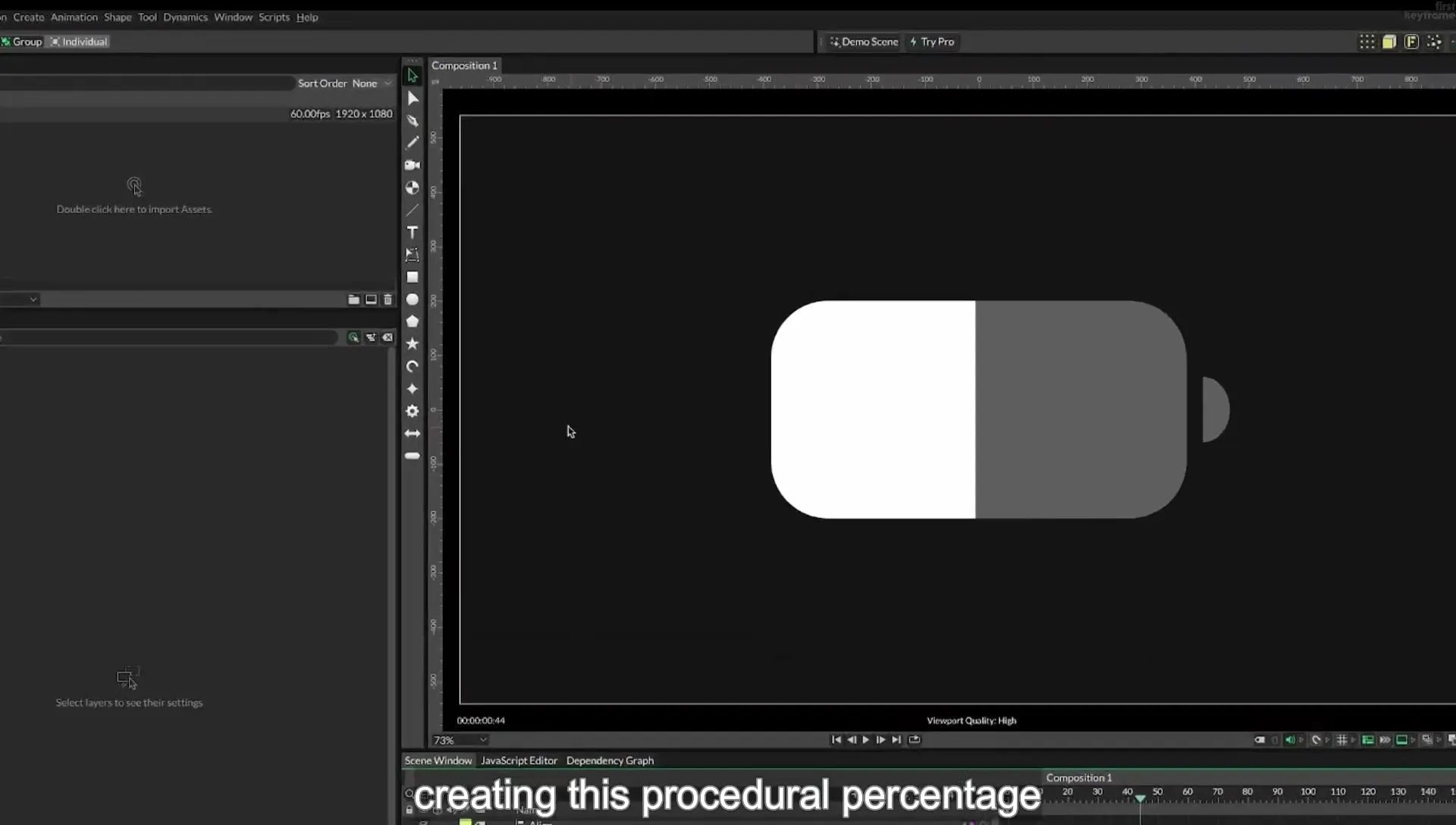
Task: Select the Capsule shape tool
Action: (x=413, y=456)
